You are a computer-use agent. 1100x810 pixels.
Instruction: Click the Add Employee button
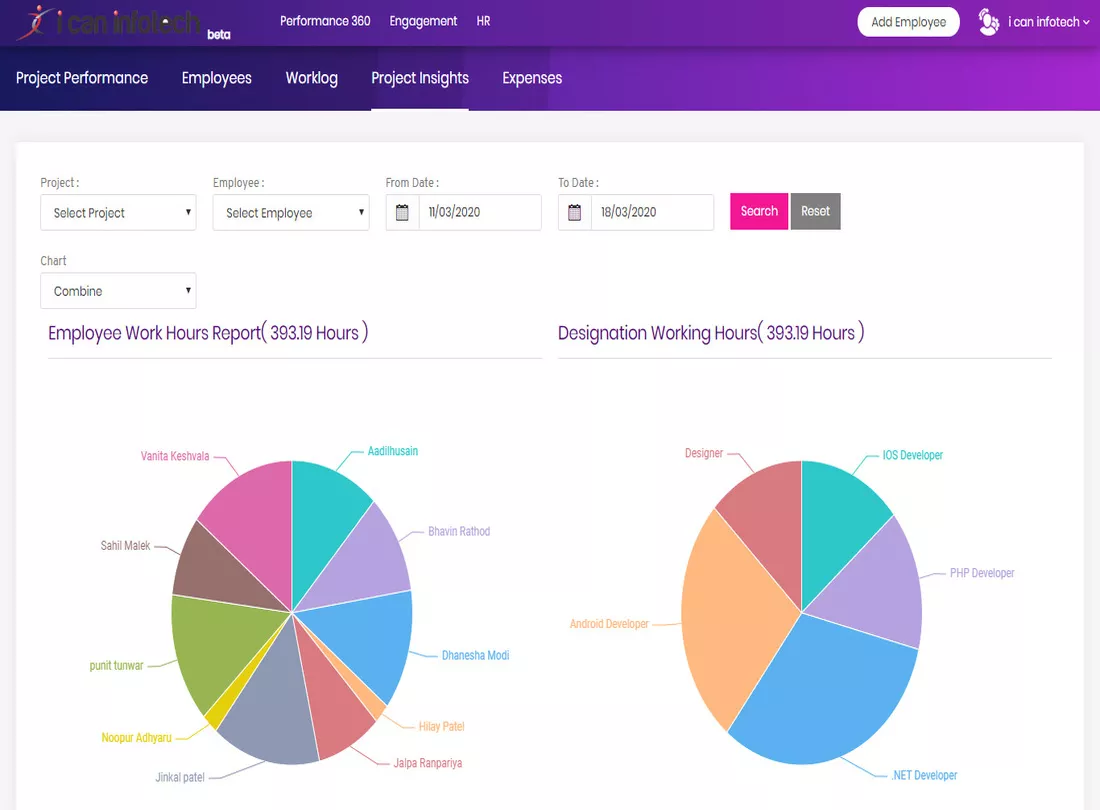pyautogui.click(x=908, y=22)
